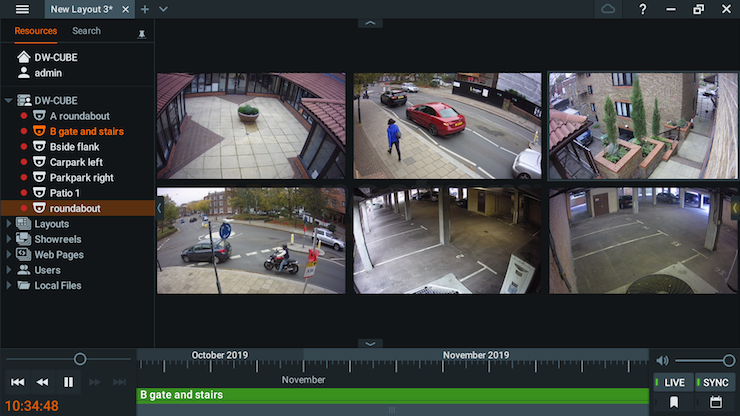The width and height of the screenshot is (740, 416).
Task: Open the hamburger main menu
Action: tap(22, 9)
